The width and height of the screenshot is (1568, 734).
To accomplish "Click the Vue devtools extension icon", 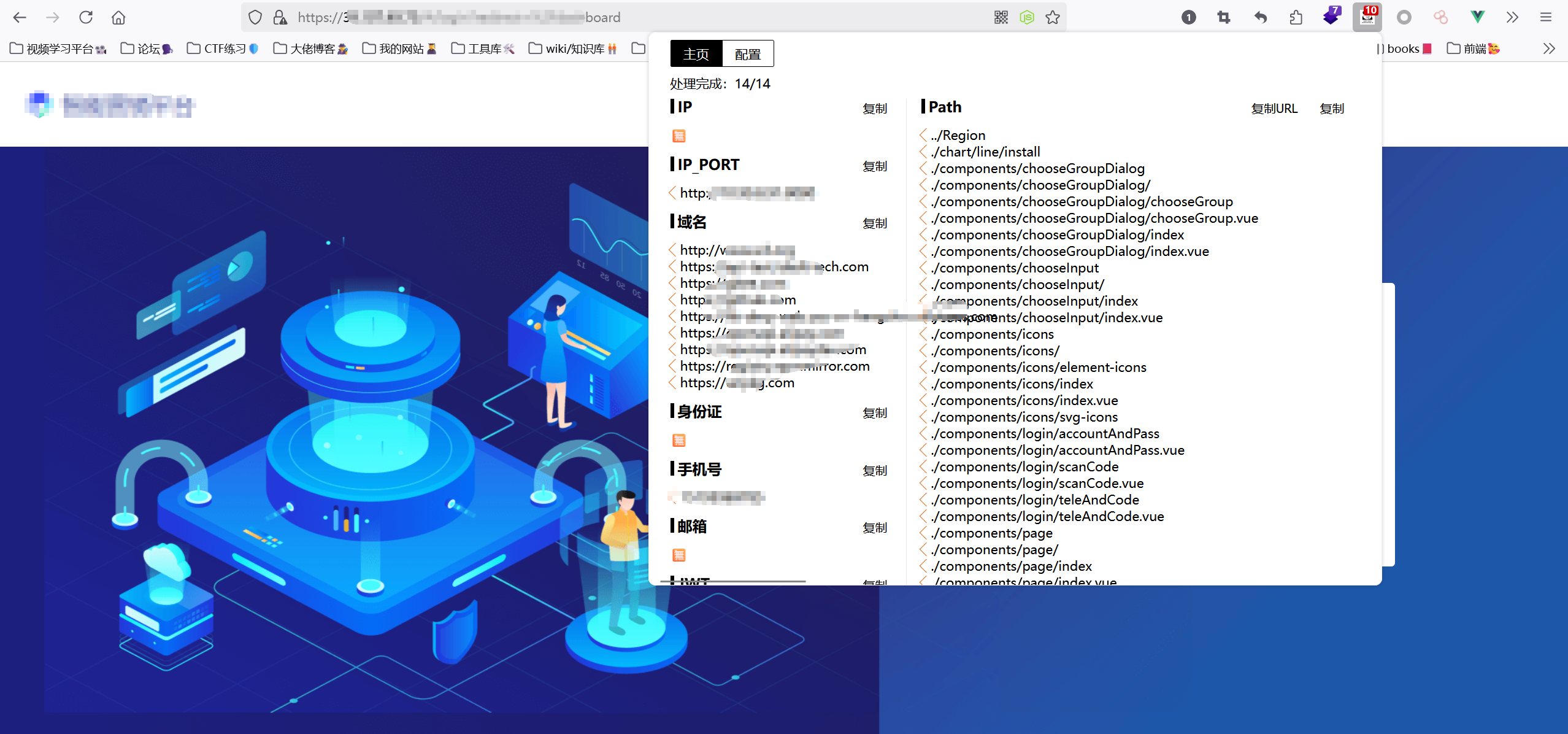I will [x=1477, y=17].
